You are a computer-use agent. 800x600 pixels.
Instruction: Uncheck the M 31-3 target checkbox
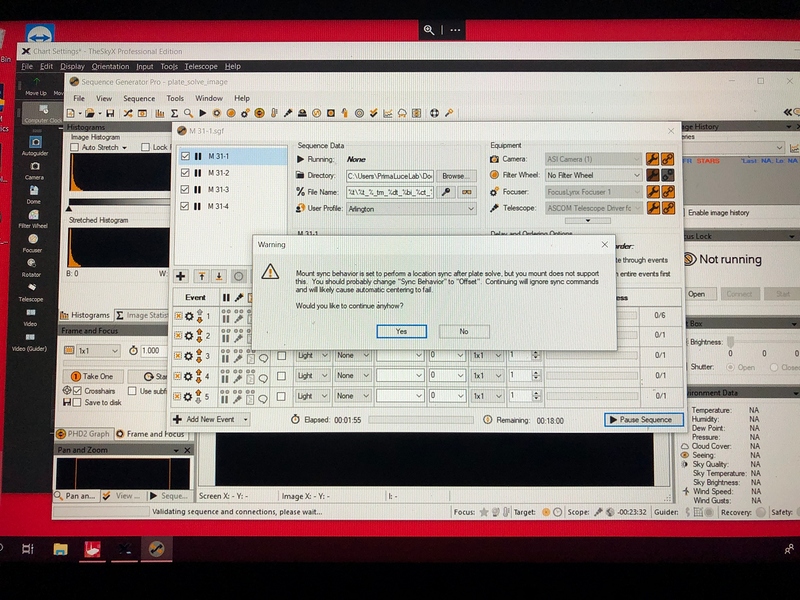pyautogui.click(x=185, y=190)
